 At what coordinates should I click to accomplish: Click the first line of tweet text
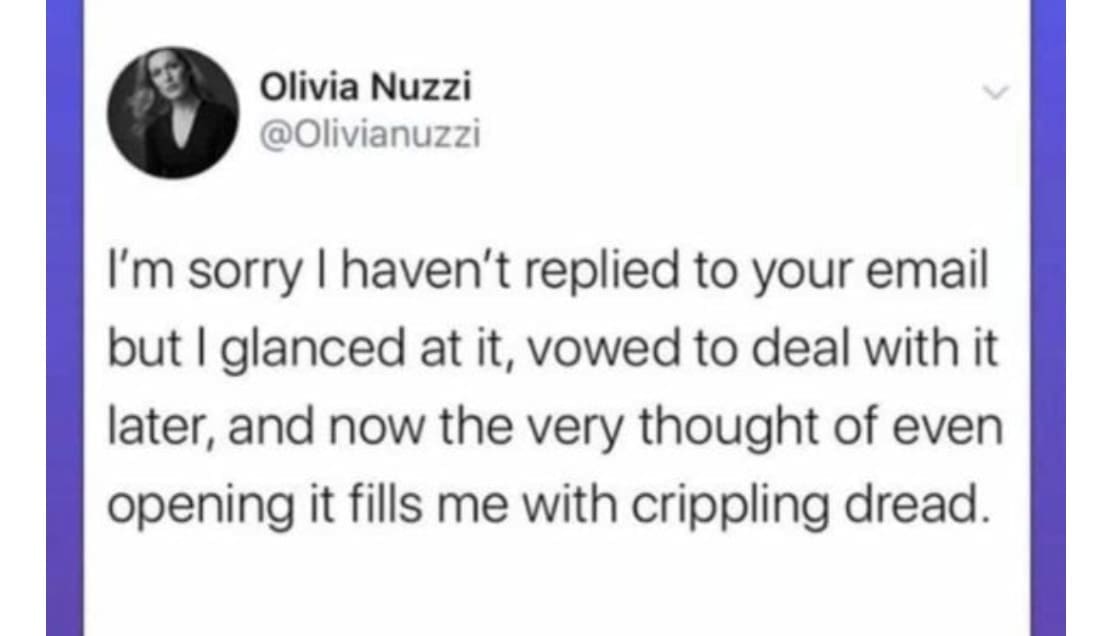click(x=546, y=274)
